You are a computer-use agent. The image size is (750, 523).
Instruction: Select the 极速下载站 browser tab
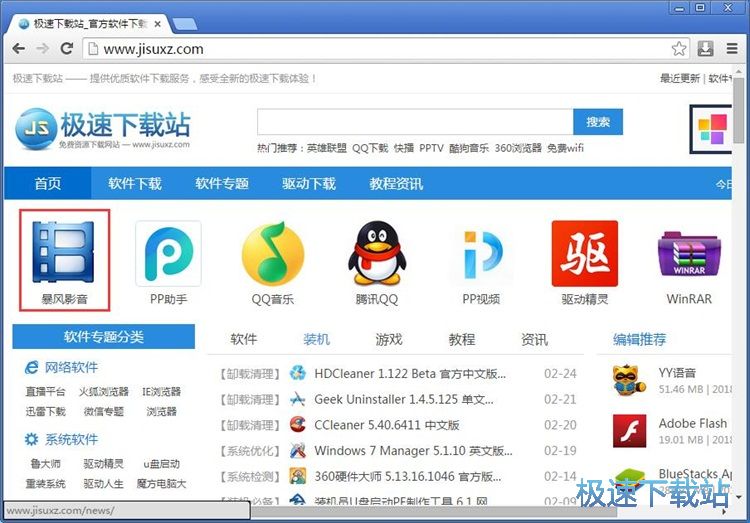click(89, 23)
